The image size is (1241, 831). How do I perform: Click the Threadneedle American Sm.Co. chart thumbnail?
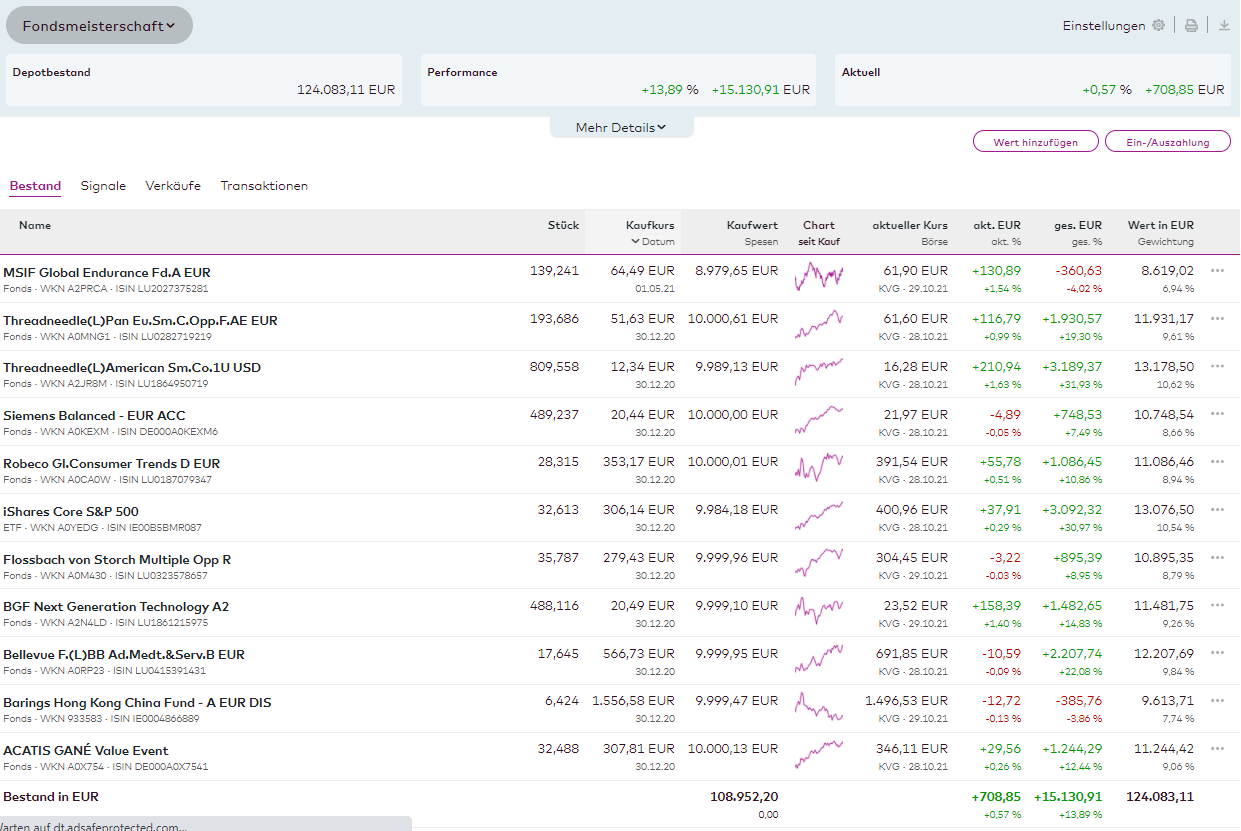[819, 372]
